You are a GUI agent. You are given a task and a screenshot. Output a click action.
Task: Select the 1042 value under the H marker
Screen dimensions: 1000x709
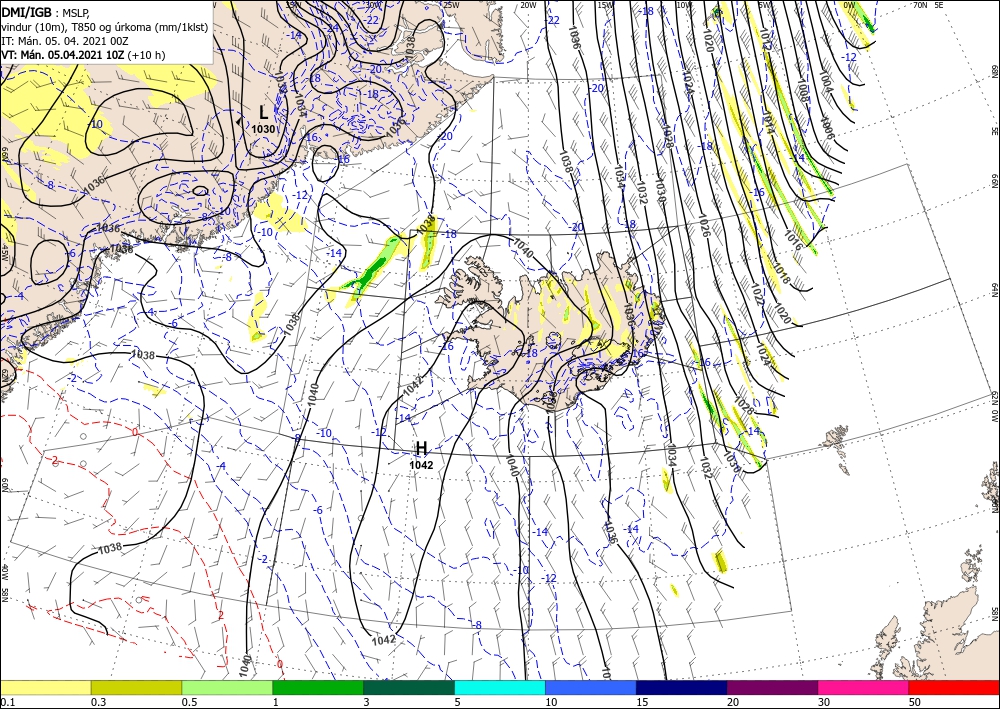(x=421, y=465)
